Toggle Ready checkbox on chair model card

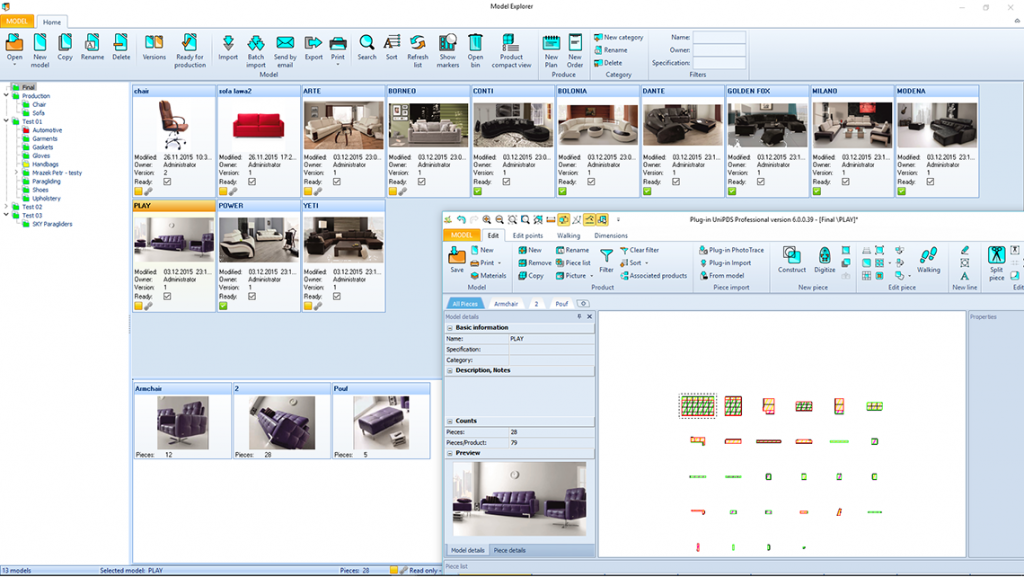click(167, 182)
